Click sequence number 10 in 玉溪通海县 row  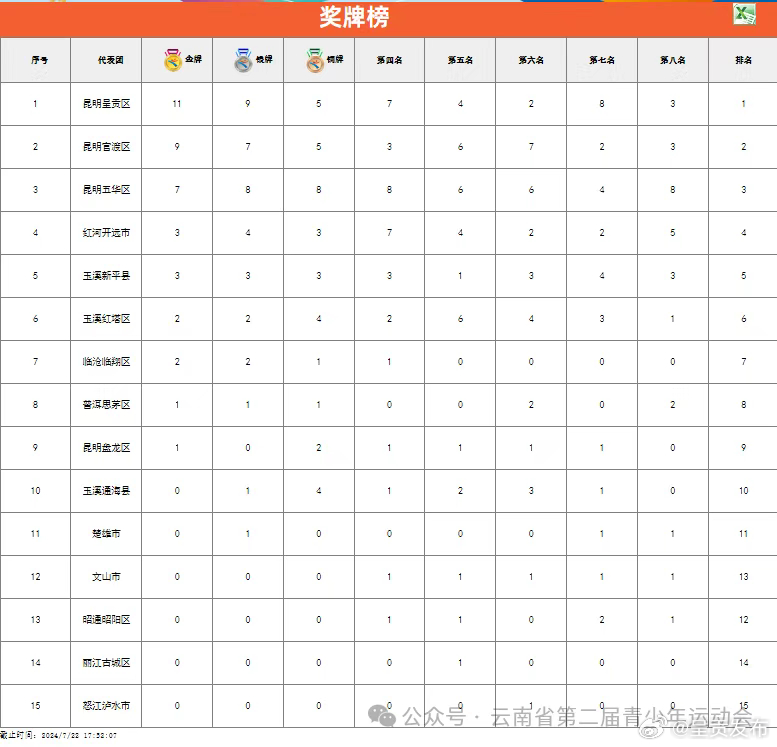[35, 491]
